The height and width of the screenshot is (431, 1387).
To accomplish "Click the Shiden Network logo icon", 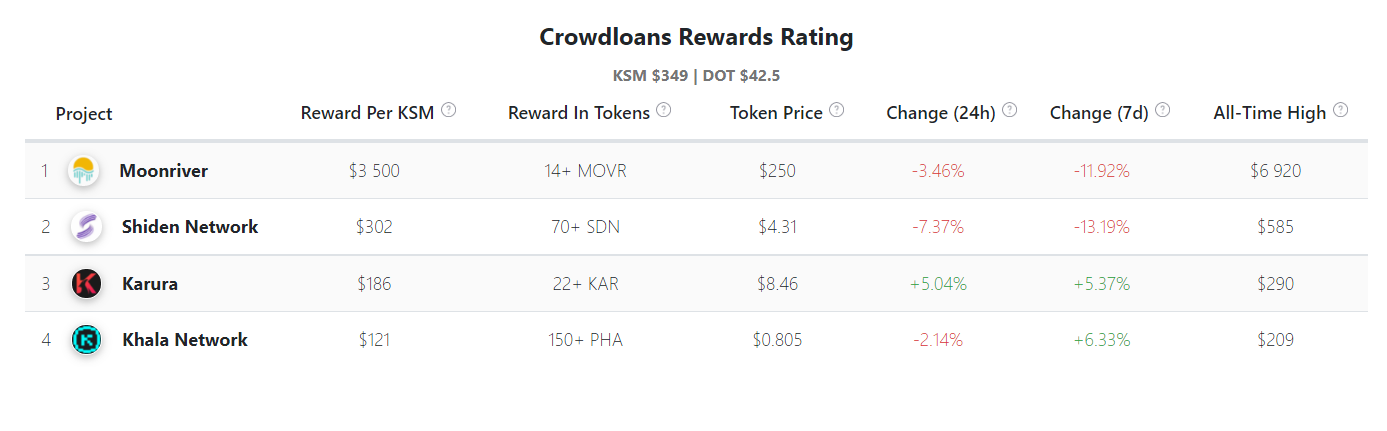I will 86,227.
